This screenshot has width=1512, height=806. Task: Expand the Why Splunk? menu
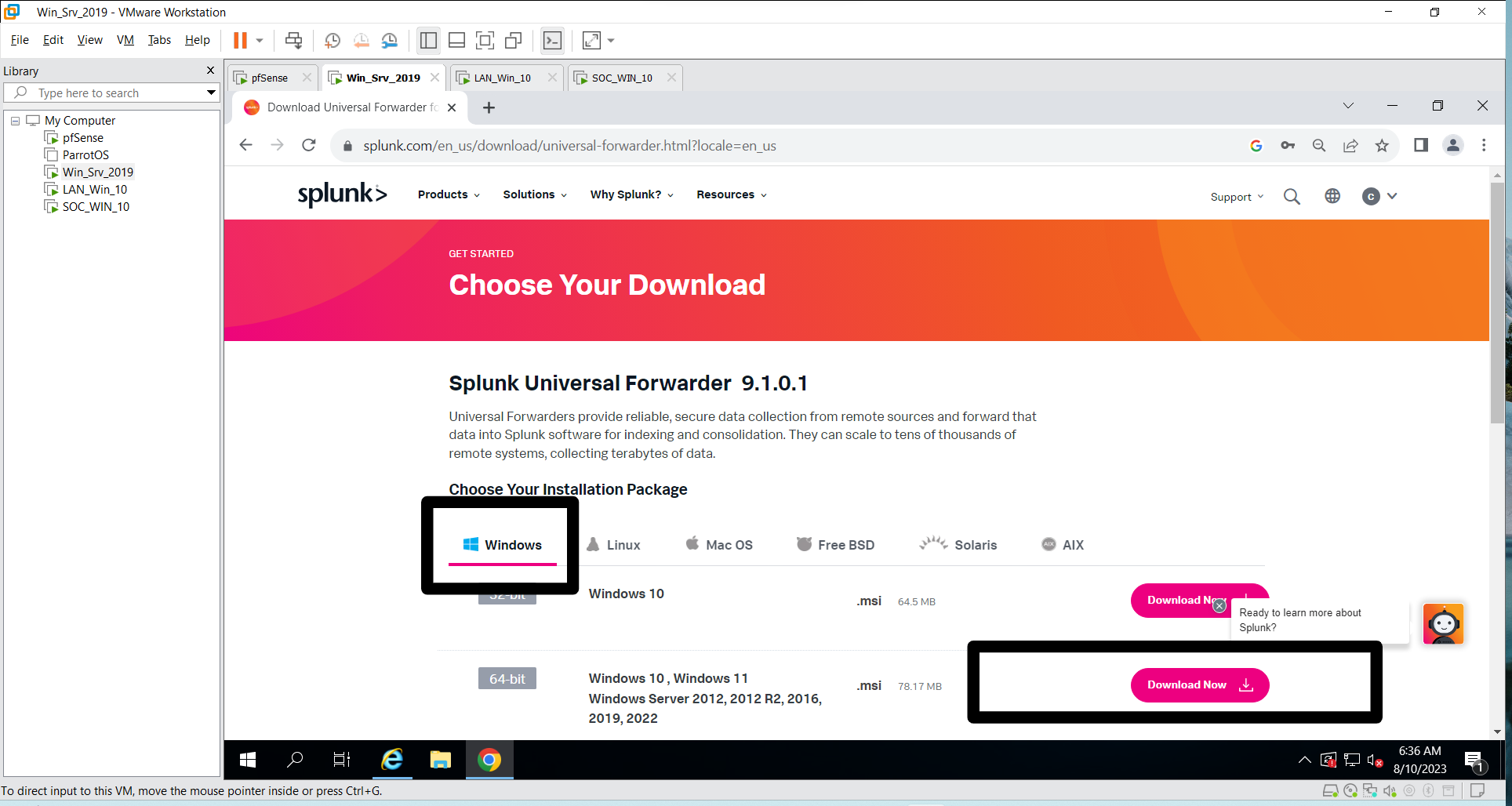pyautogui.click(x=632, y=194)
